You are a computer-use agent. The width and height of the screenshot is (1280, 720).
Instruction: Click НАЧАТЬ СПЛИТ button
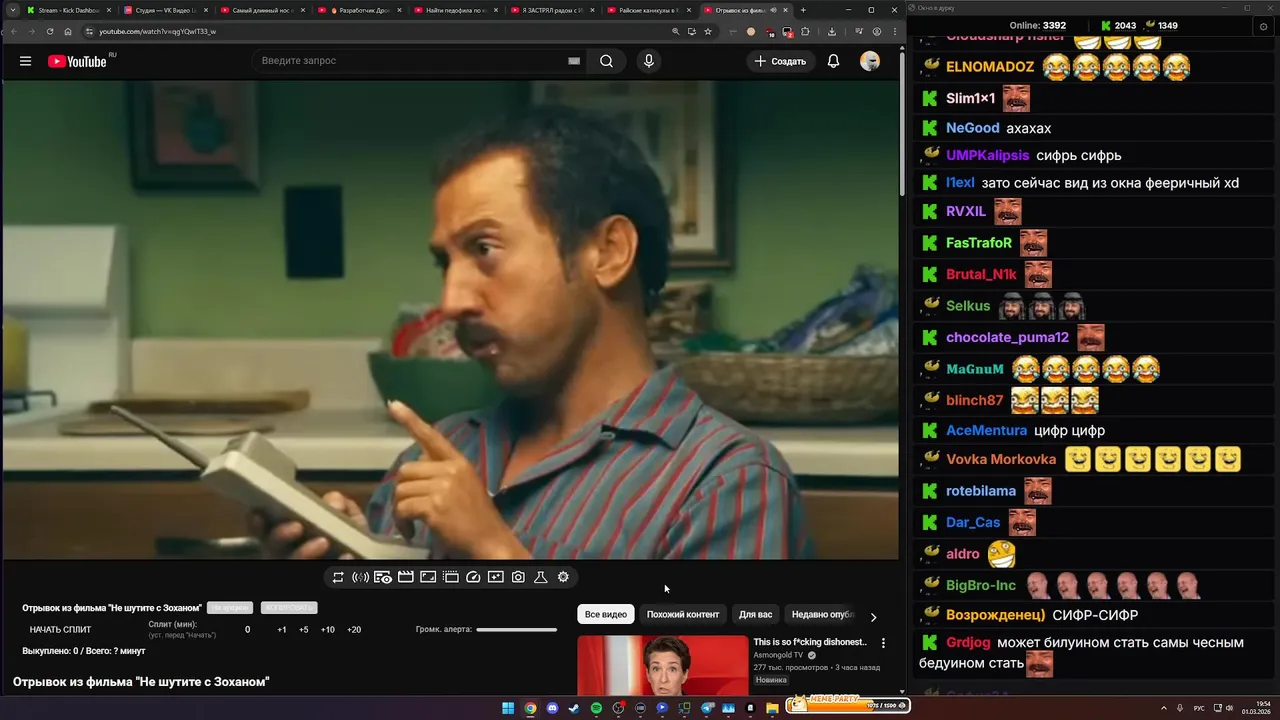tap(60, 630)
